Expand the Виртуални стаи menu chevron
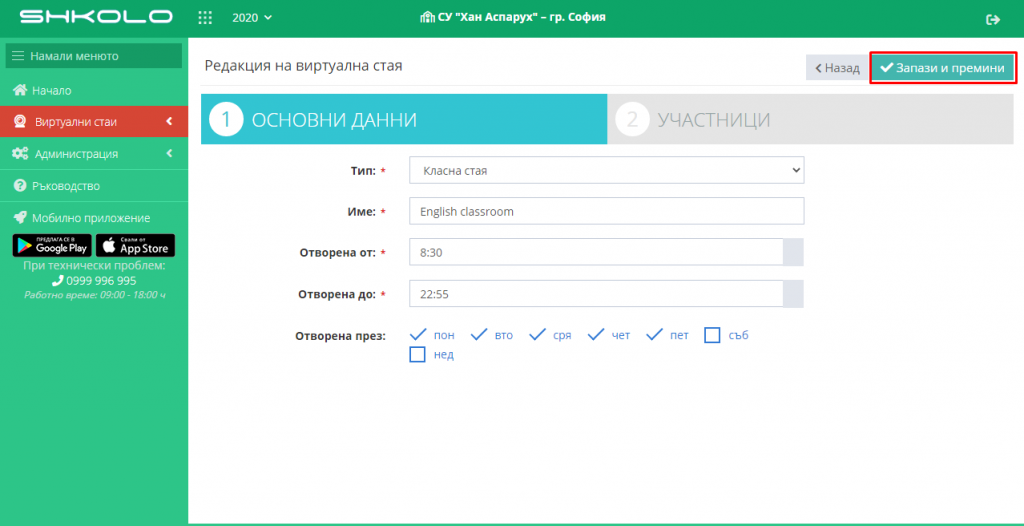 point(169,122)
